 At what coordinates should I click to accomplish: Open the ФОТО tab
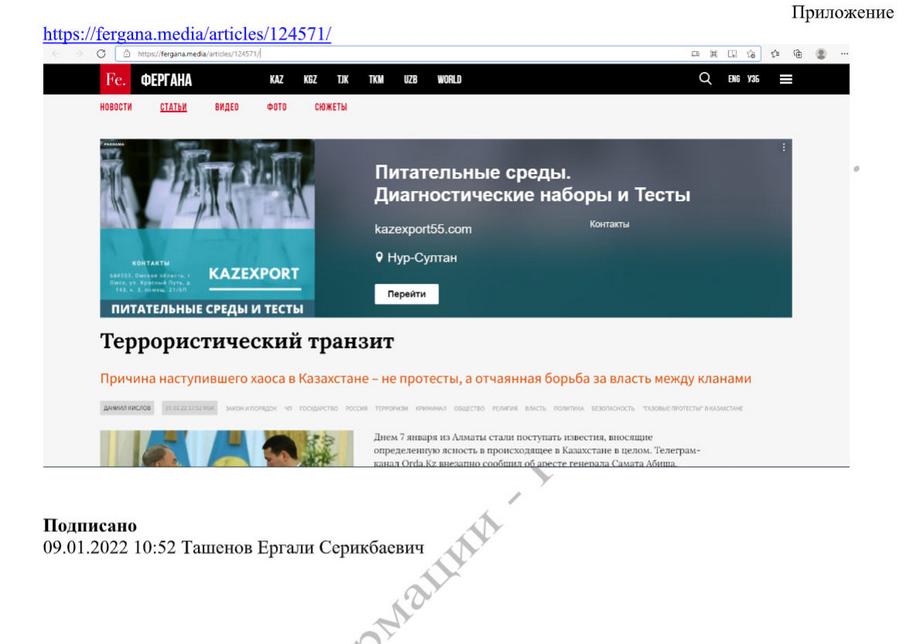point(276,107)
